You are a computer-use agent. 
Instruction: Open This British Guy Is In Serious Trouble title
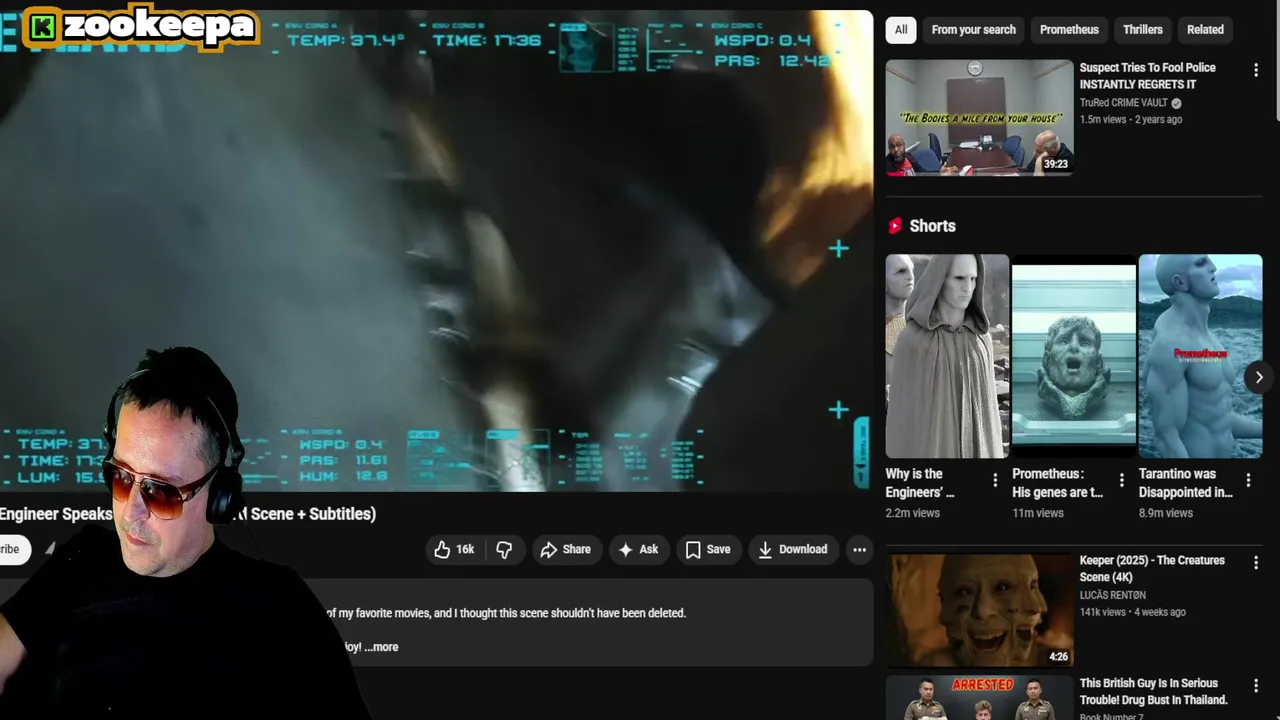1153,692
